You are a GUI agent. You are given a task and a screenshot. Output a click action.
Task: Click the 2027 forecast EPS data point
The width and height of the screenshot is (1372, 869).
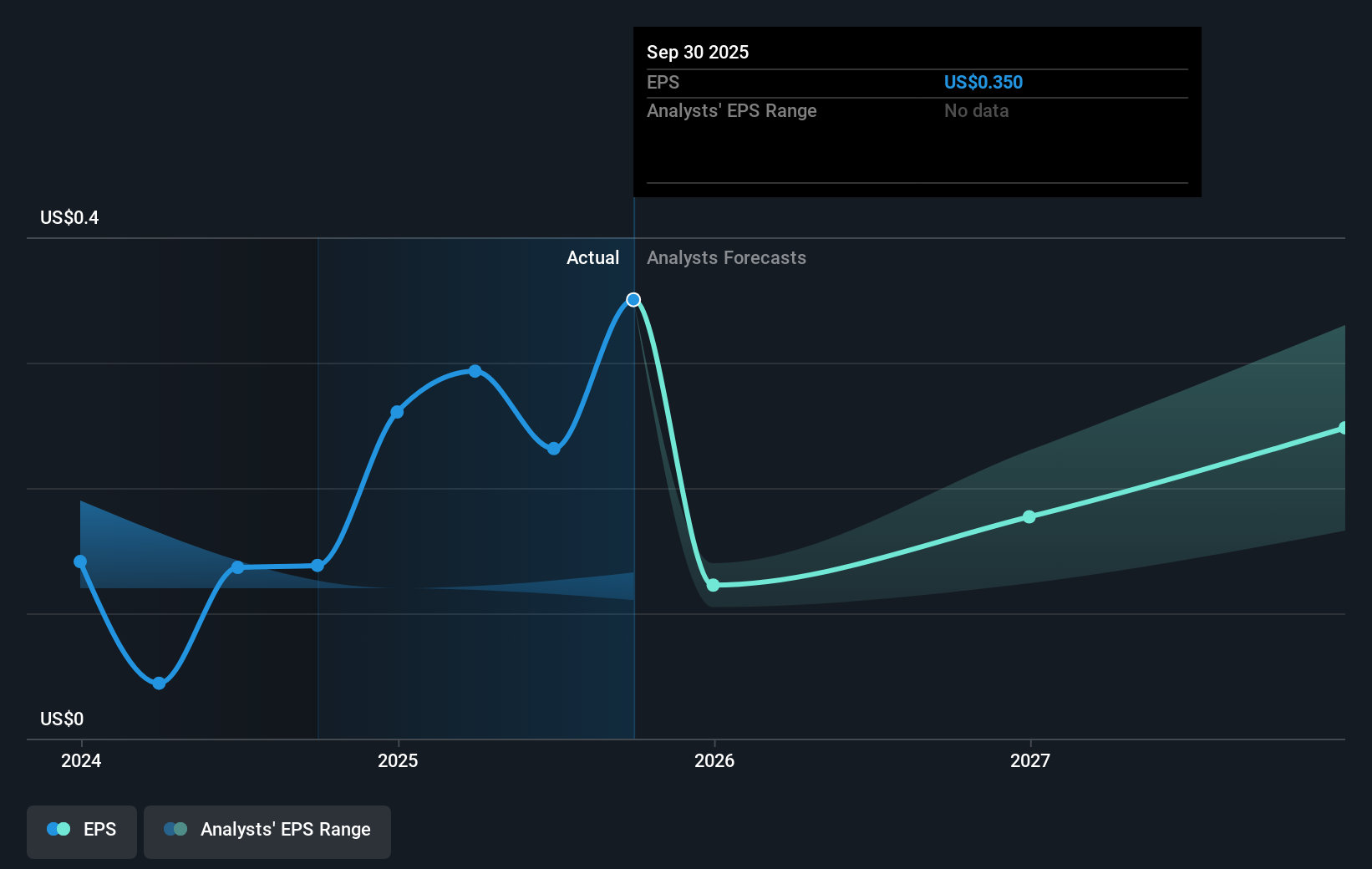[x=1029, y=516]
